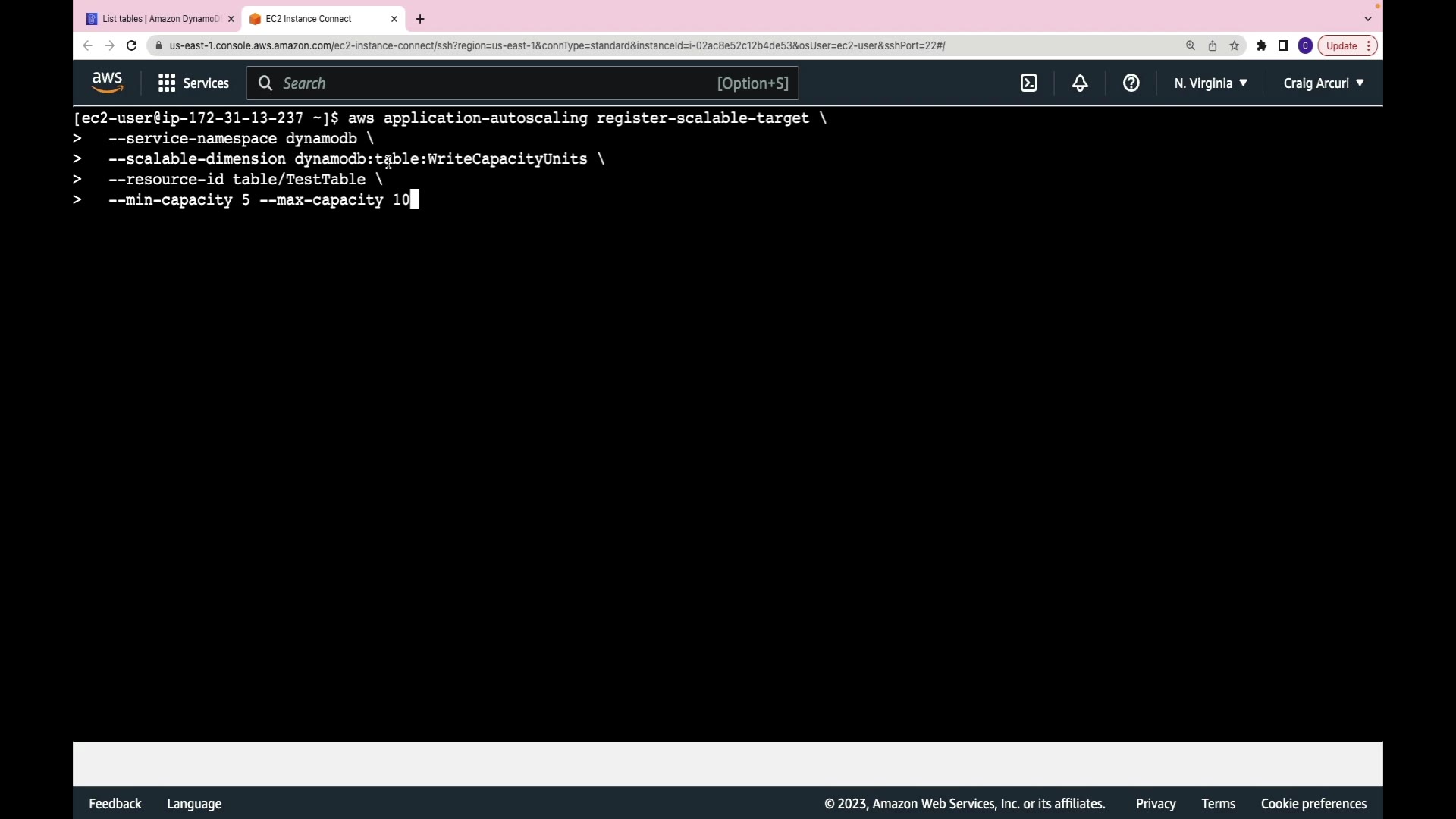The image size is (1456, 819).
Task: Open the Services grid menu
Action: [193, 83]
